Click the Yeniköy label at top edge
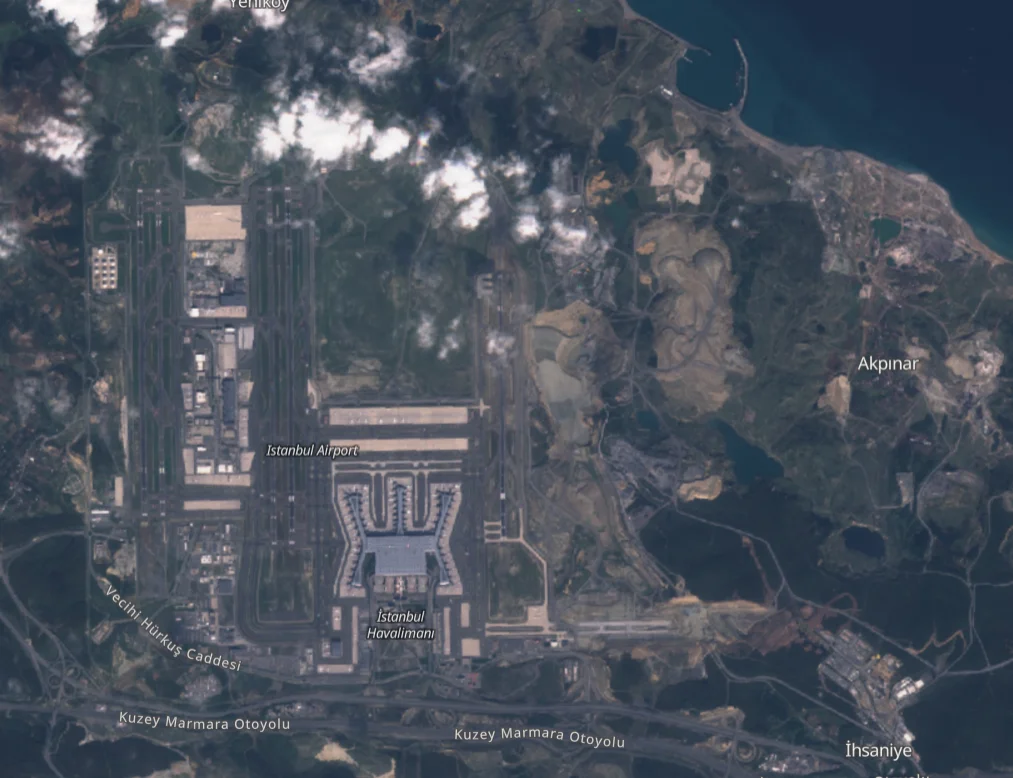1013x778 pixels. (258, 5)
